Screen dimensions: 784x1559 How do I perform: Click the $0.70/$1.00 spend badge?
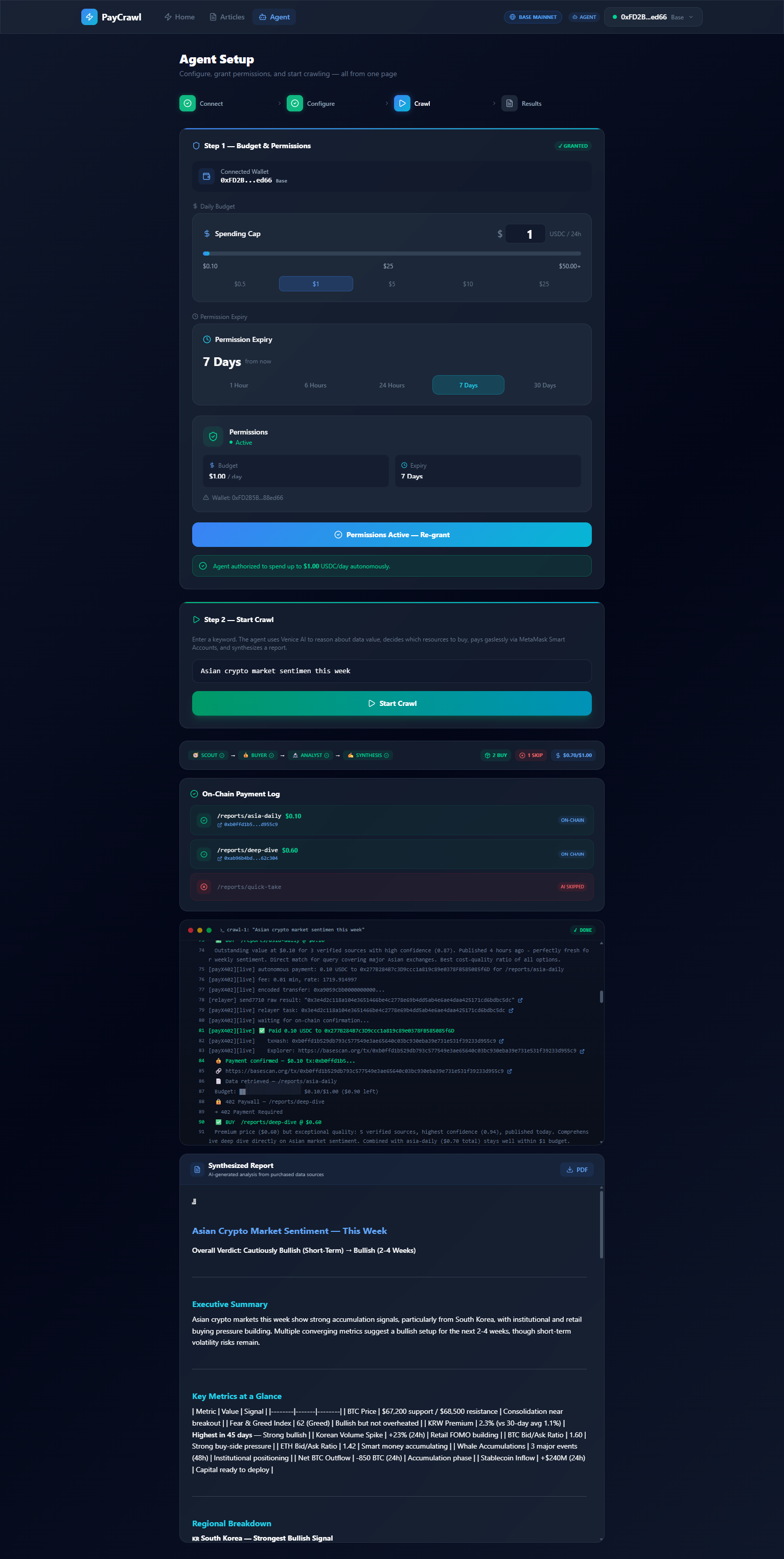tap(573, 755)
